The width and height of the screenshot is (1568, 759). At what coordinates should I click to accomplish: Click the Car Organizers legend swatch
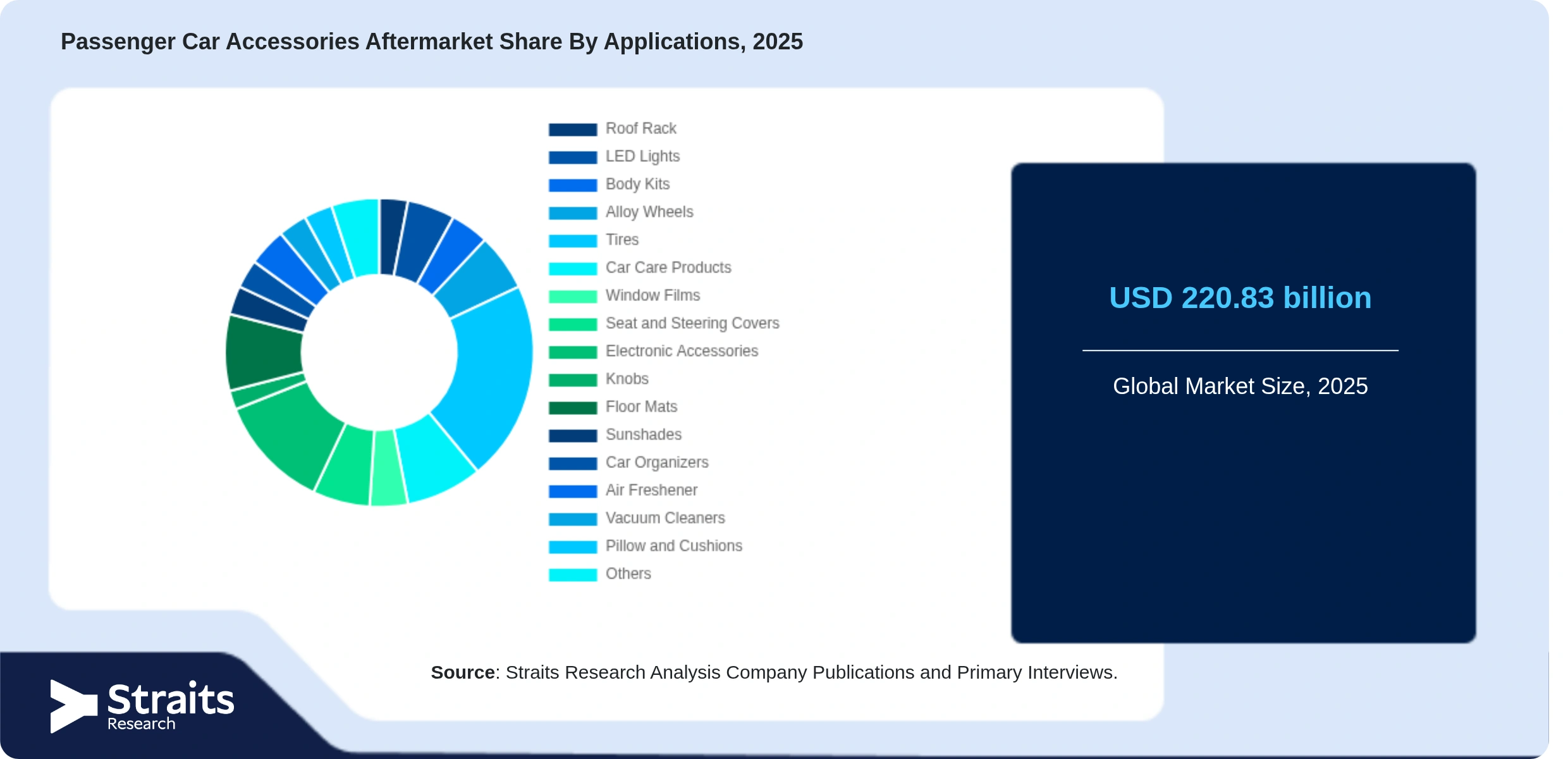coord(573,464)
